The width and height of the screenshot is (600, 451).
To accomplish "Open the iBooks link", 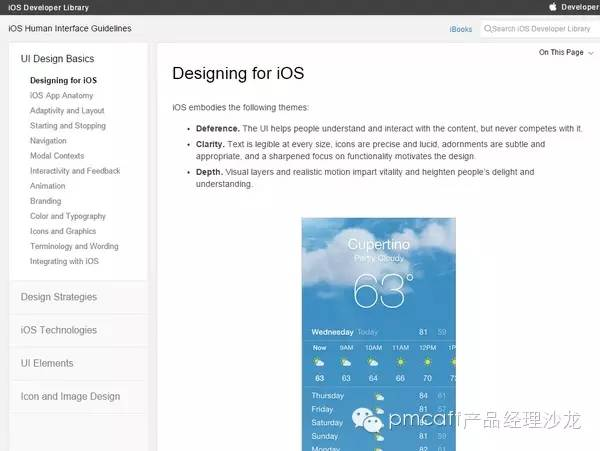I will [461, 29].
